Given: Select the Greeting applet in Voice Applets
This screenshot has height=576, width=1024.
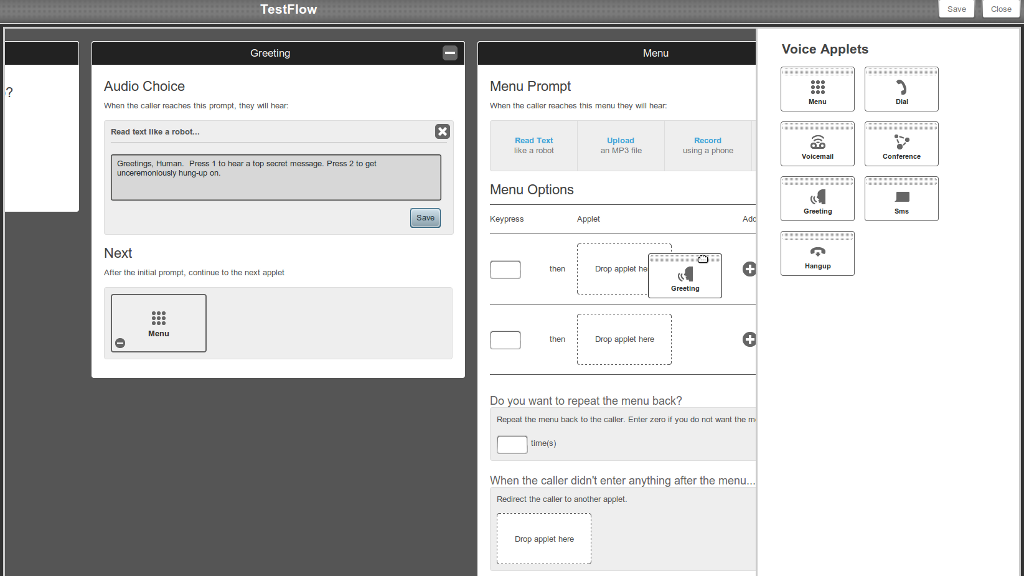Looking at the screenshot, I should click(817, 199).
